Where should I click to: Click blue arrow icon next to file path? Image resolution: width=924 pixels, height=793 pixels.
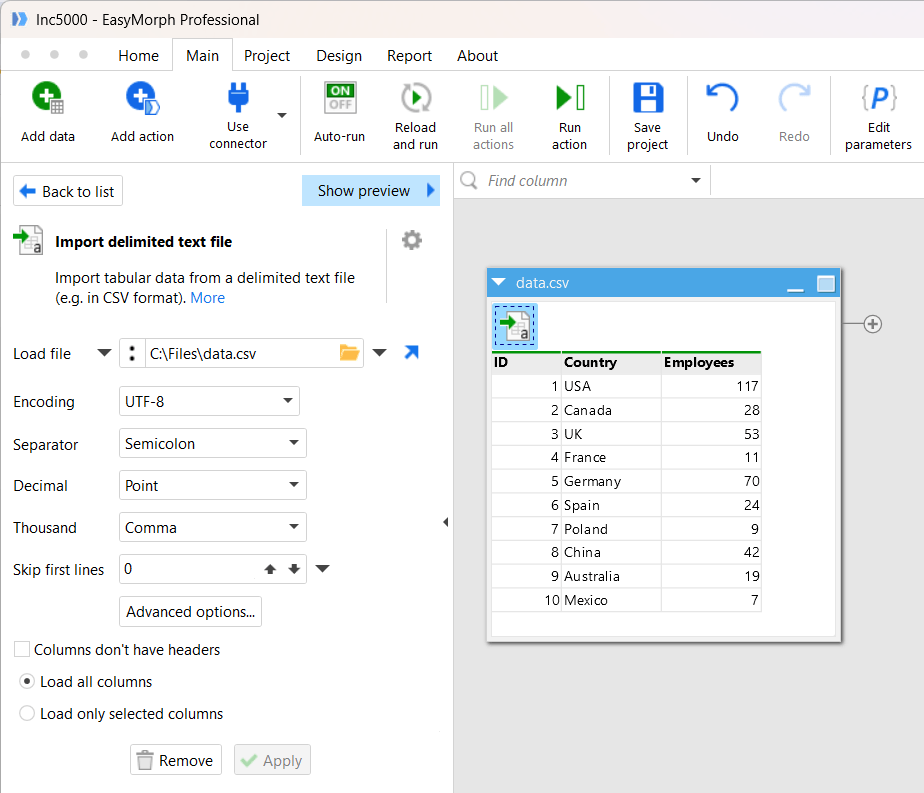(x=411, y=352)
